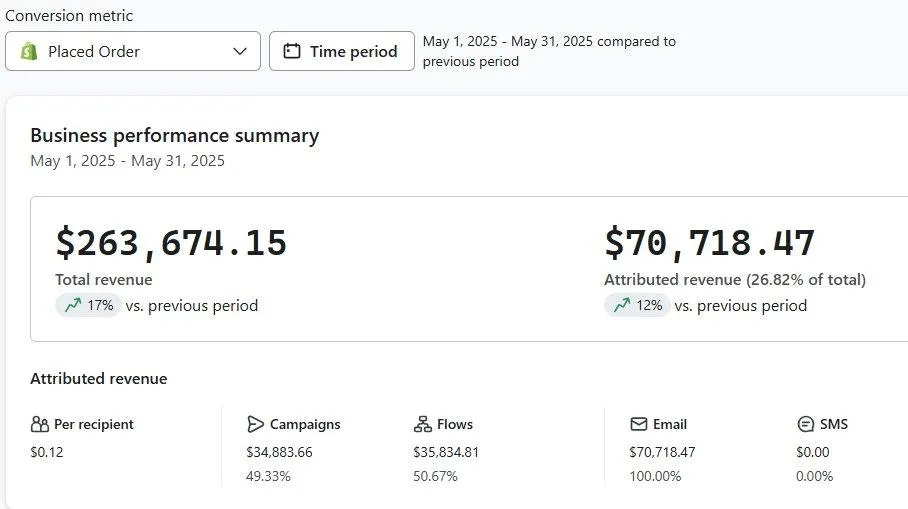Click the Email envelope icon
The image size is (908, 509).
[638, 424]
